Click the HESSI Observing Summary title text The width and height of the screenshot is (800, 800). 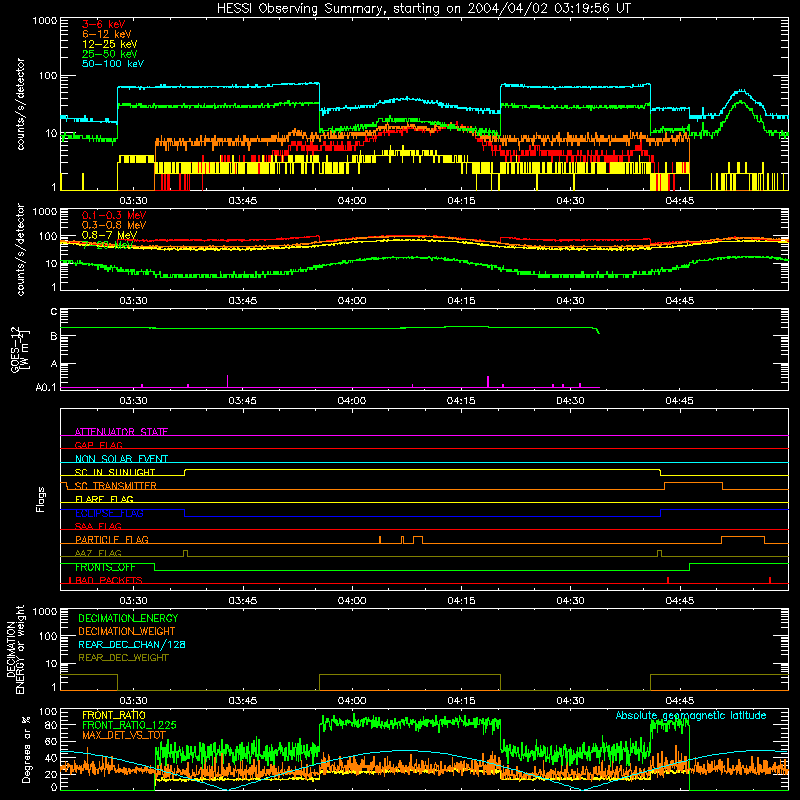pyautogui.click(x=423, y=8)
